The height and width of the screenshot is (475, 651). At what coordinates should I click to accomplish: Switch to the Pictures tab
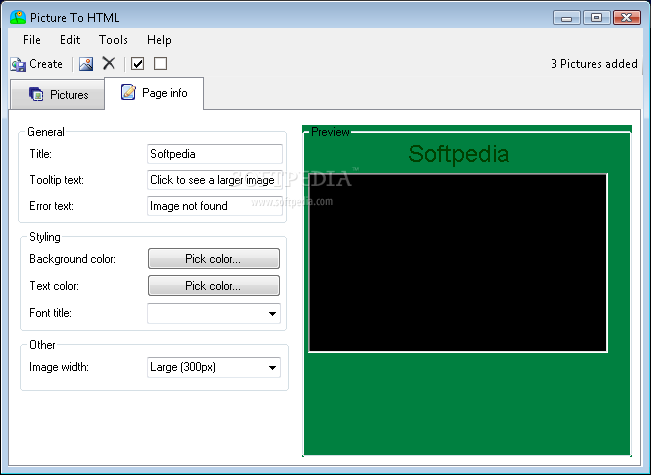pyautogui.click(x=58, y=95)
